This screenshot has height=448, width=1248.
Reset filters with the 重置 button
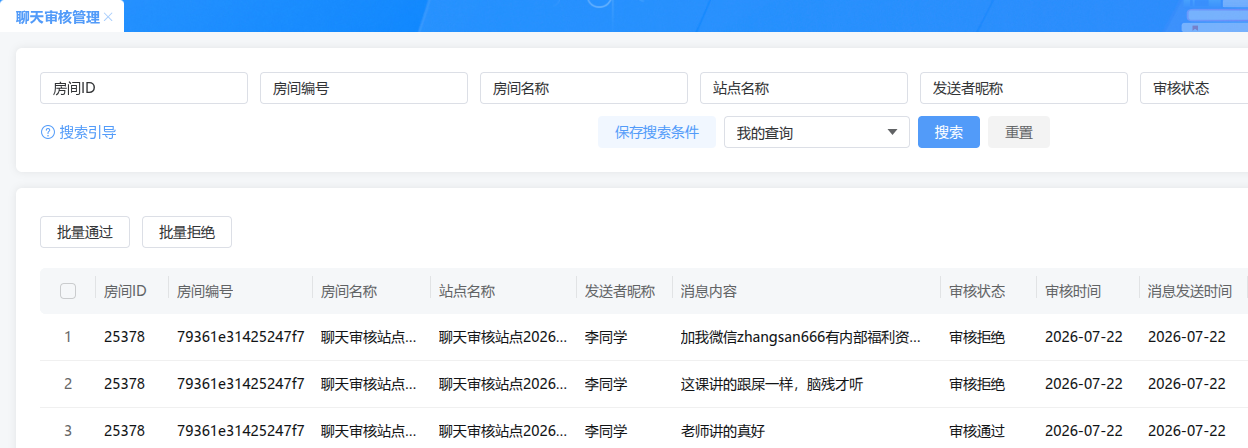click(x=1019, y=132)
